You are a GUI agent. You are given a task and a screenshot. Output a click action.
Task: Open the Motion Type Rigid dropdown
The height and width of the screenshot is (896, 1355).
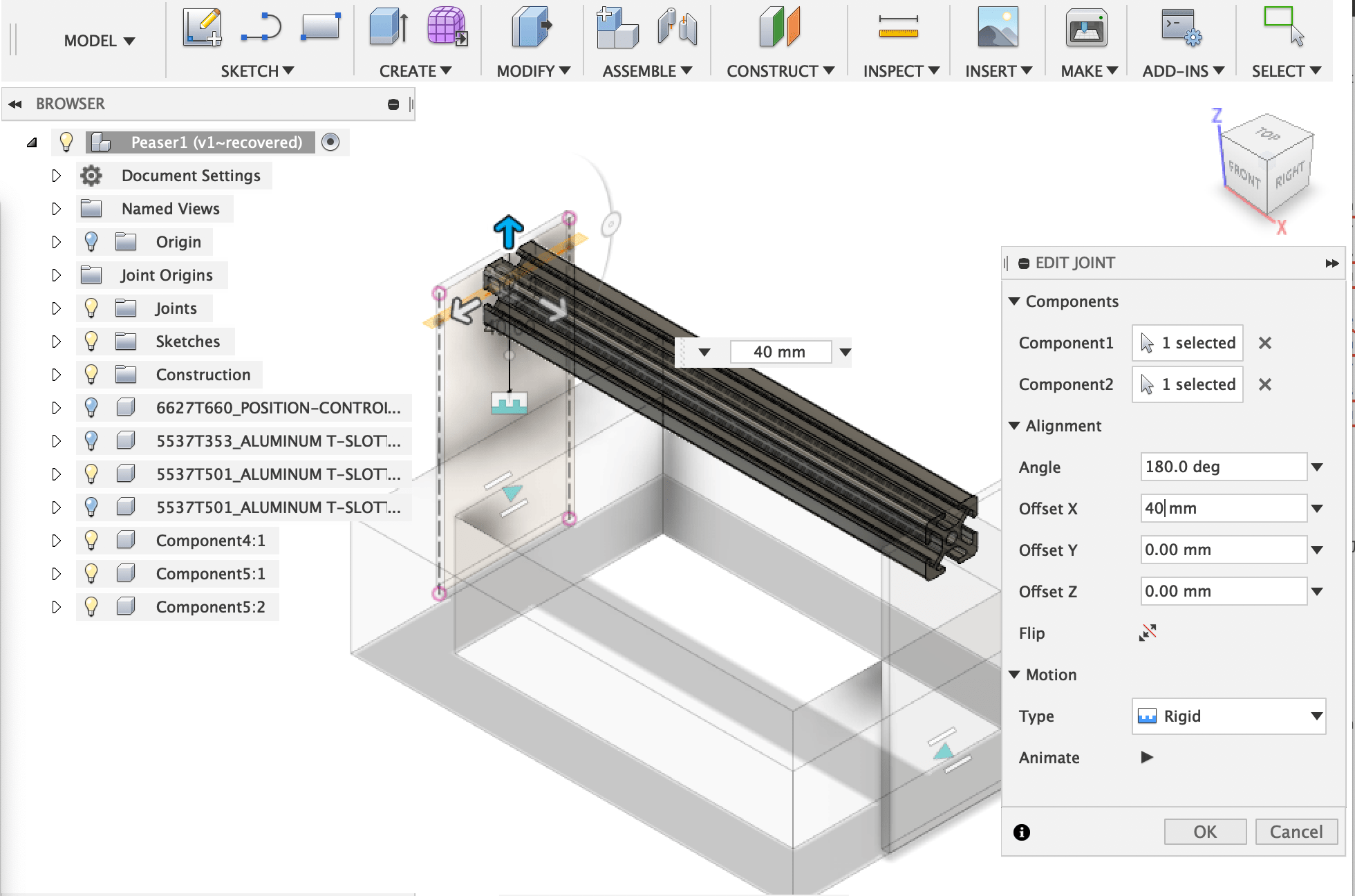(1229, 716)
